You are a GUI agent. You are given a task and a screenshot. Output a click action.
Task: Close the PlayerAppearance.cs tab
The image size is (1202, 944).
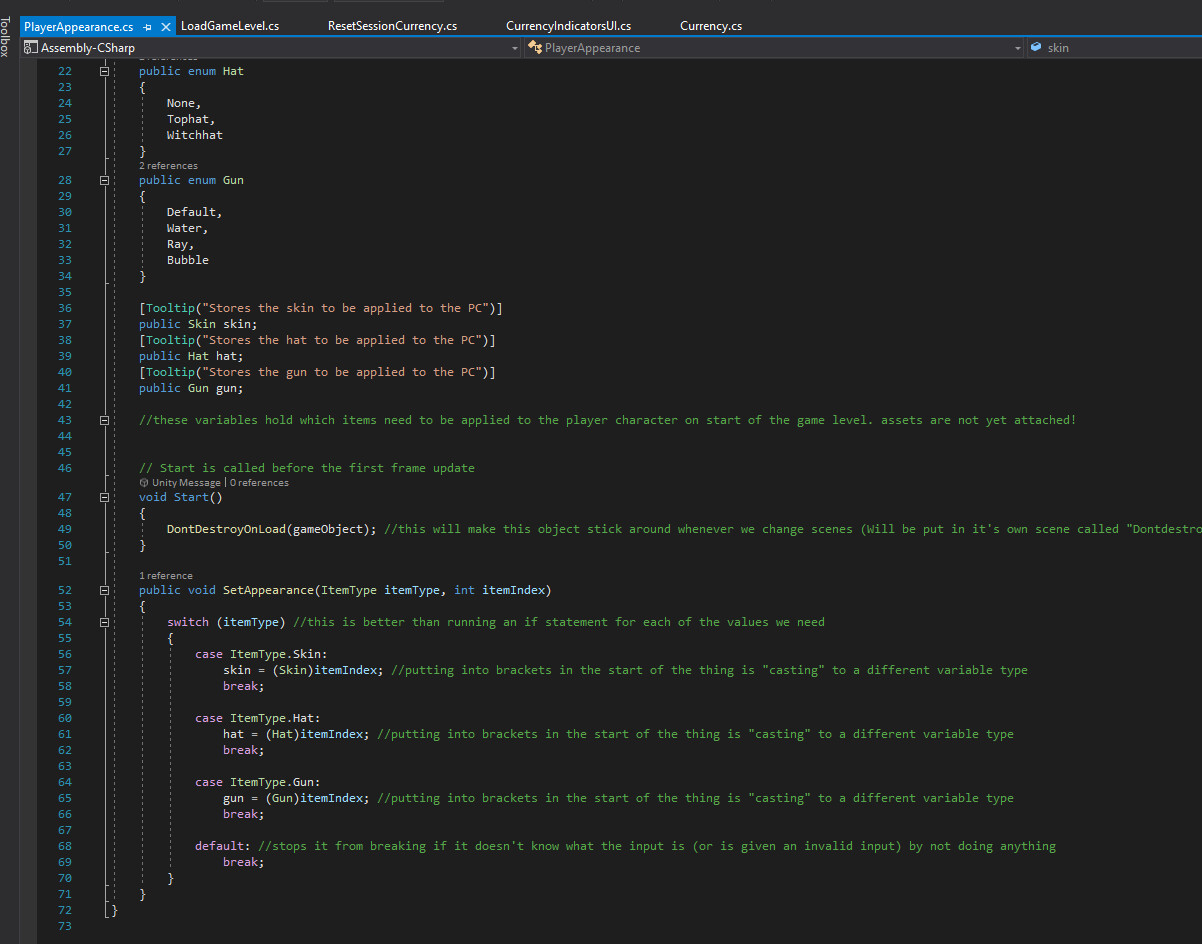164,26
